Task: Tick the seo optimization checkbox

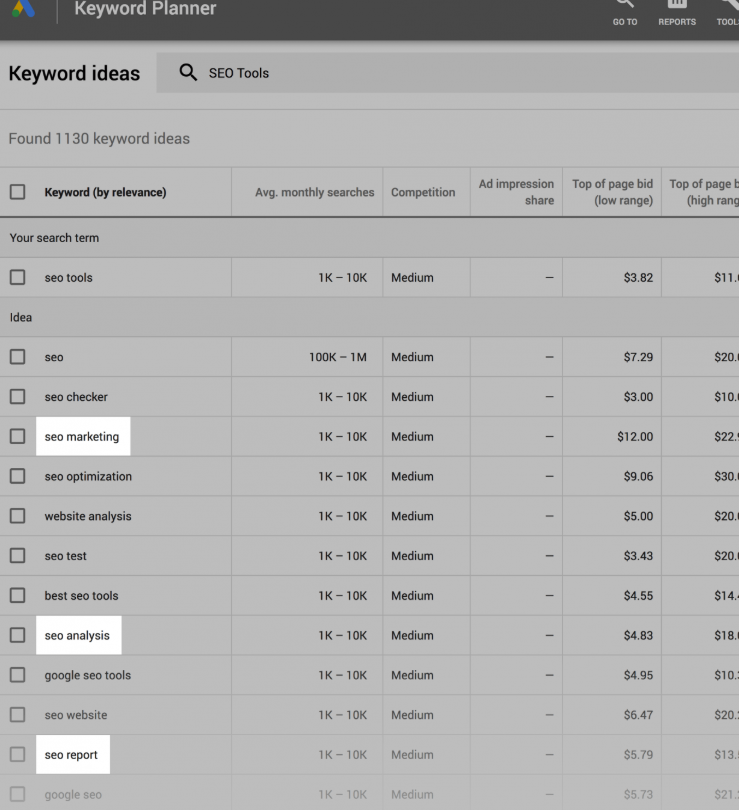Action: coord(18,476)
